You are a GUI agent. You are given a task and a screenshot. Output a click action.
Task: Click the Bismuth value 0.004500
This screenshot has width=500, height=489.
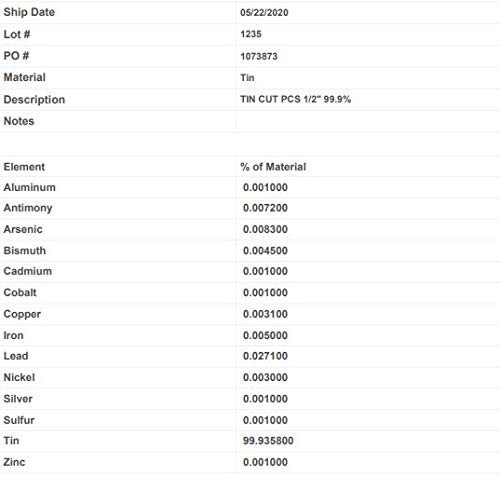point(265,251)
